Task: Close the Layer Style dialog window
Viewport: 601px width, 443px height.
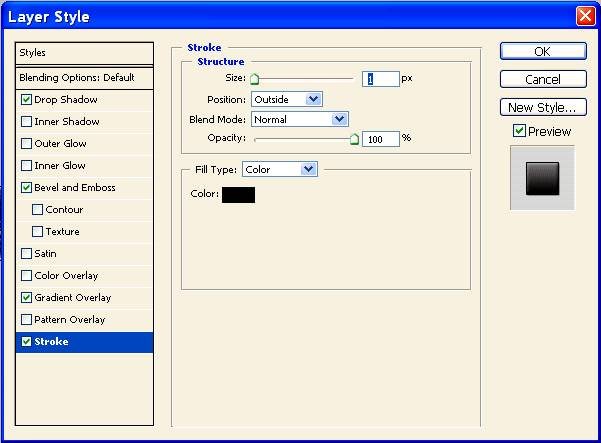Action: [x=585, y=16]
